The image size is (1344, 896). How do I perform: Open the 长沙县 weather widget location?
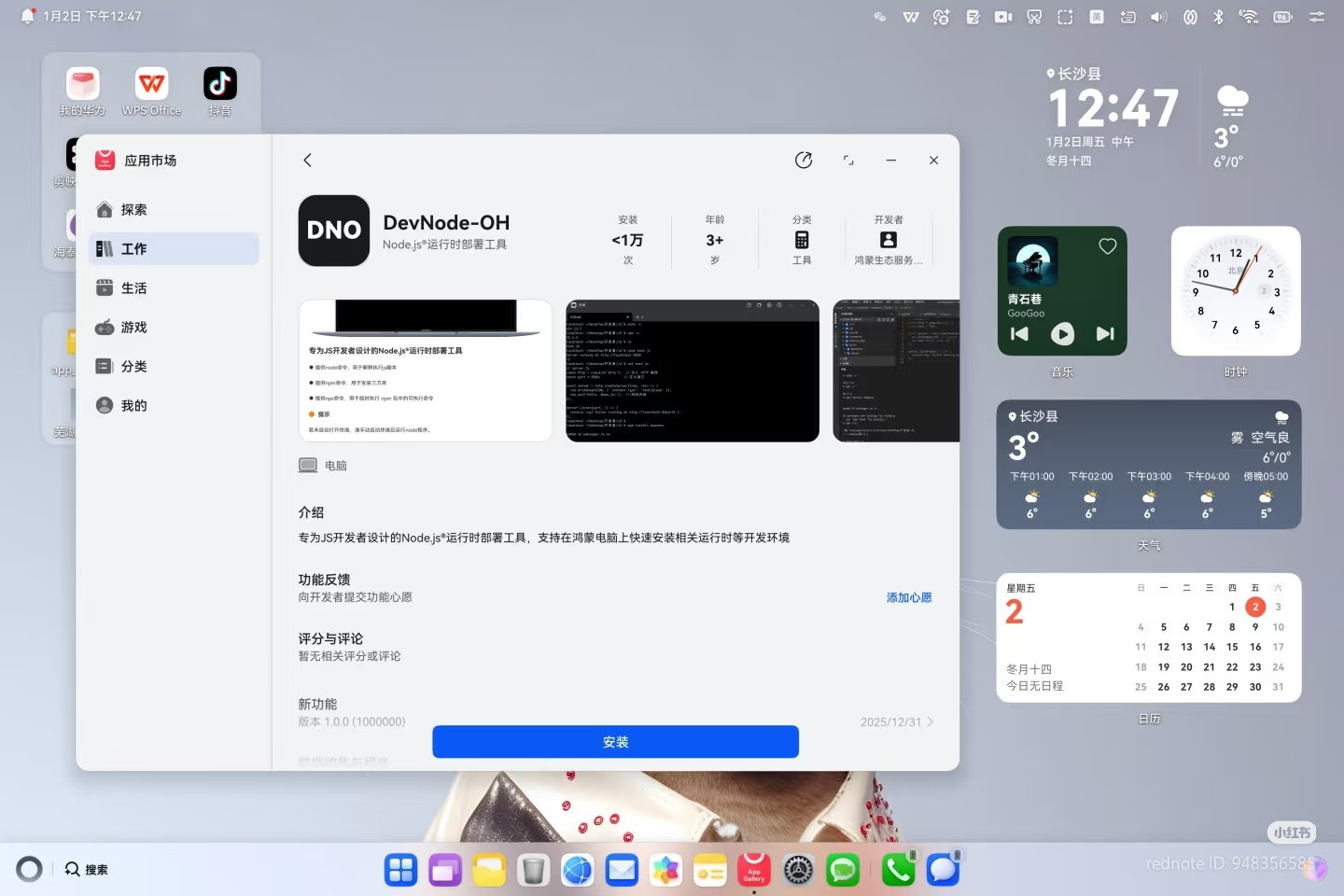tap(1033, 416)
